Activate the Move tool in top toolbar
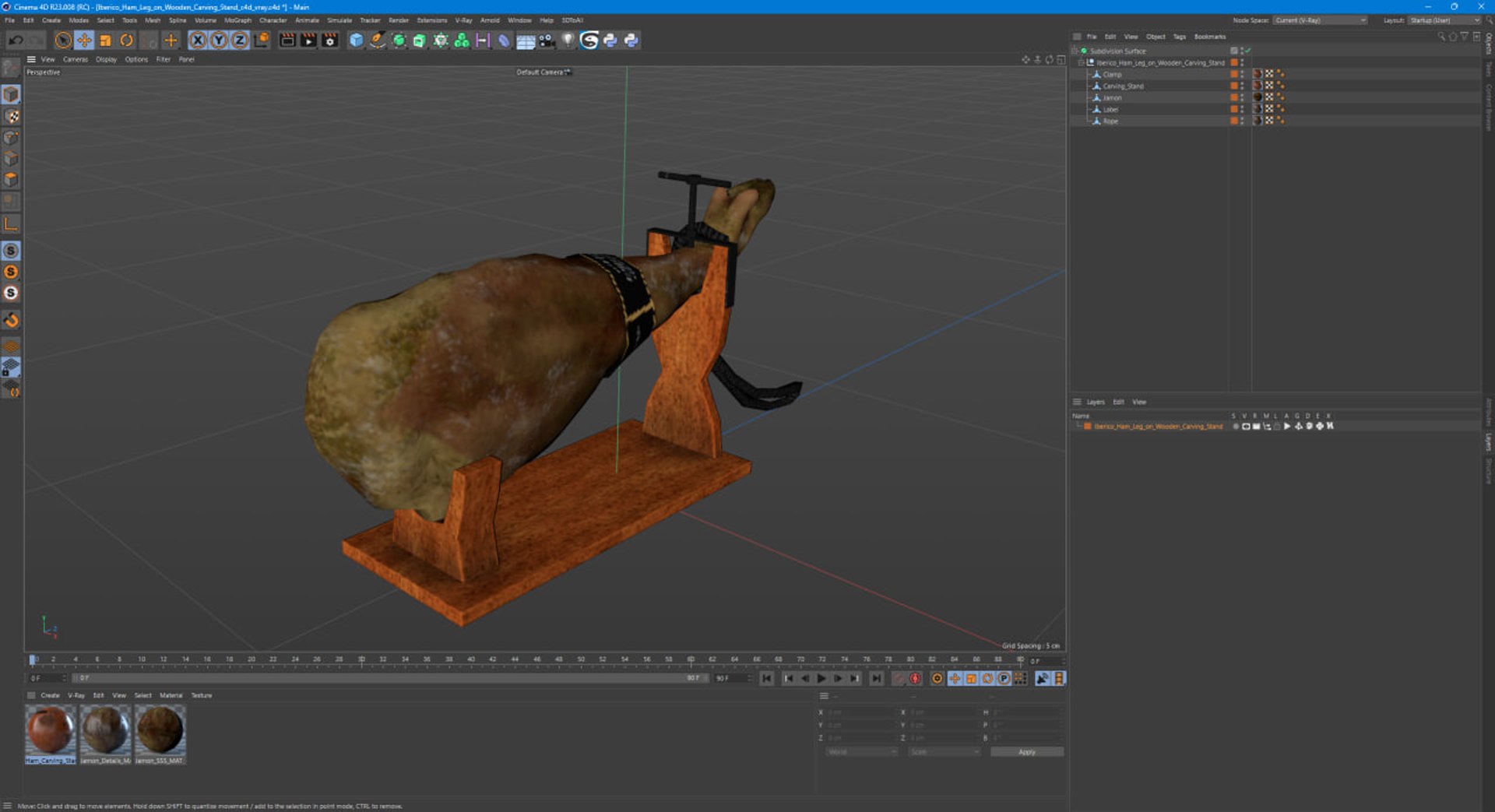The image size is (1495, 812). (x=84, y=40)
